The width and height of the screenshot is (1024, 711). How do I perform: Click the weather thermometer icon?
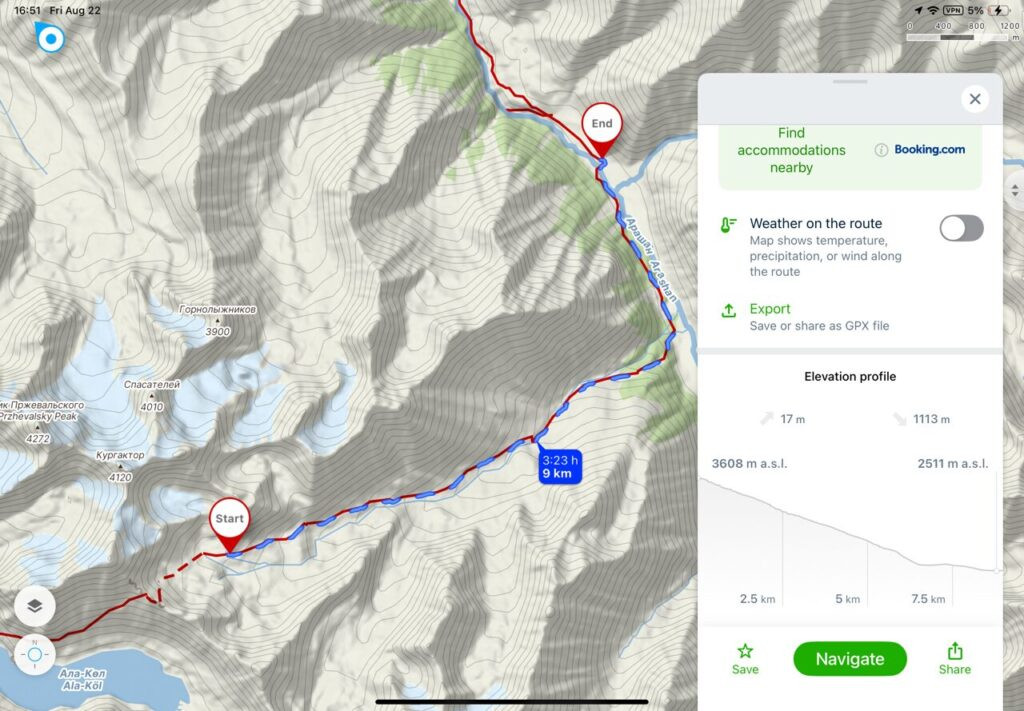[x=728, y=225]
